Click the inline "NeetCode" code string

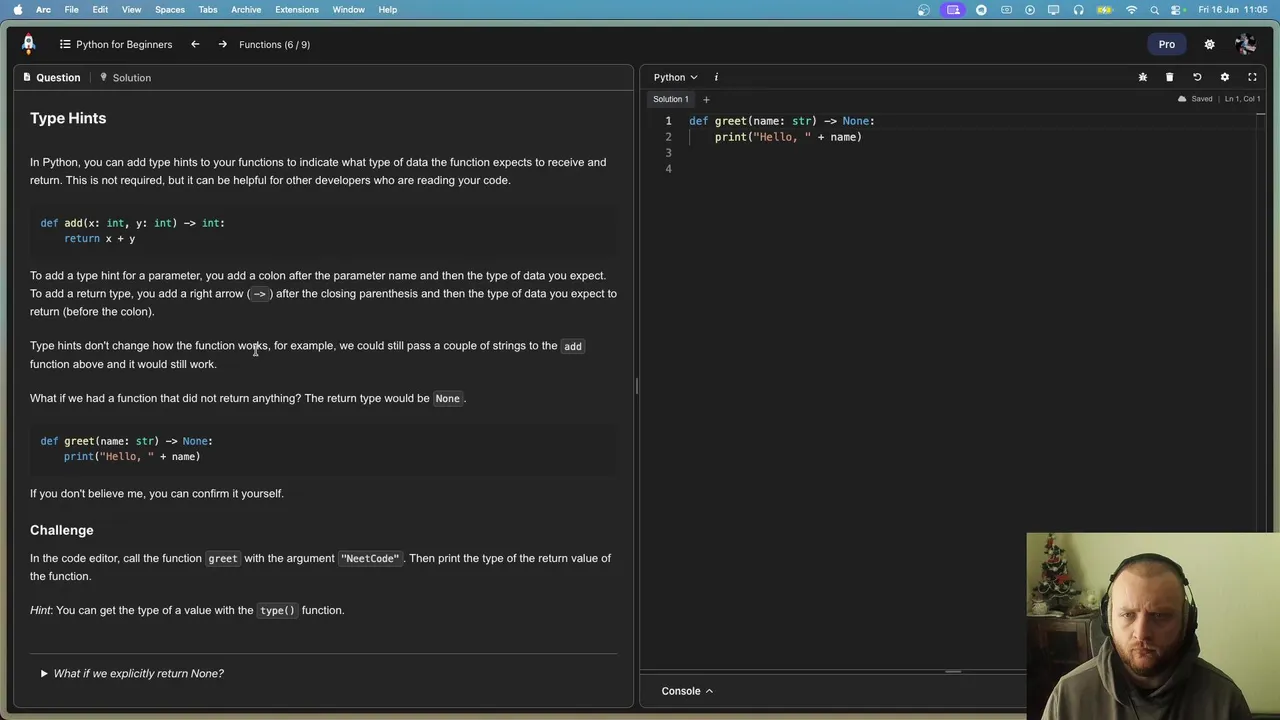(x=370, y=558)
